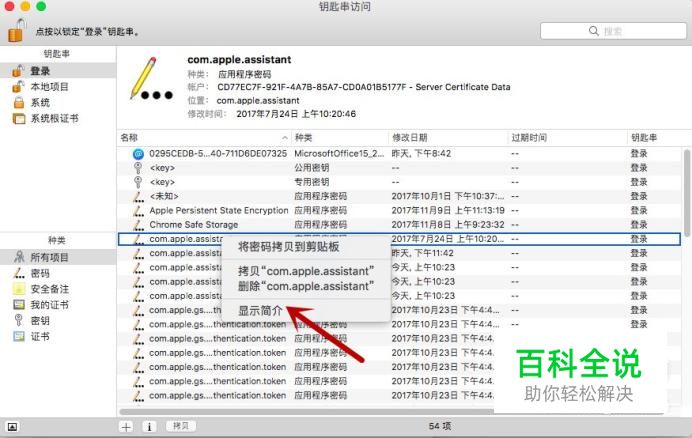
Task: Select the 本地项目 keychain
Action: [x=58, y=87]
